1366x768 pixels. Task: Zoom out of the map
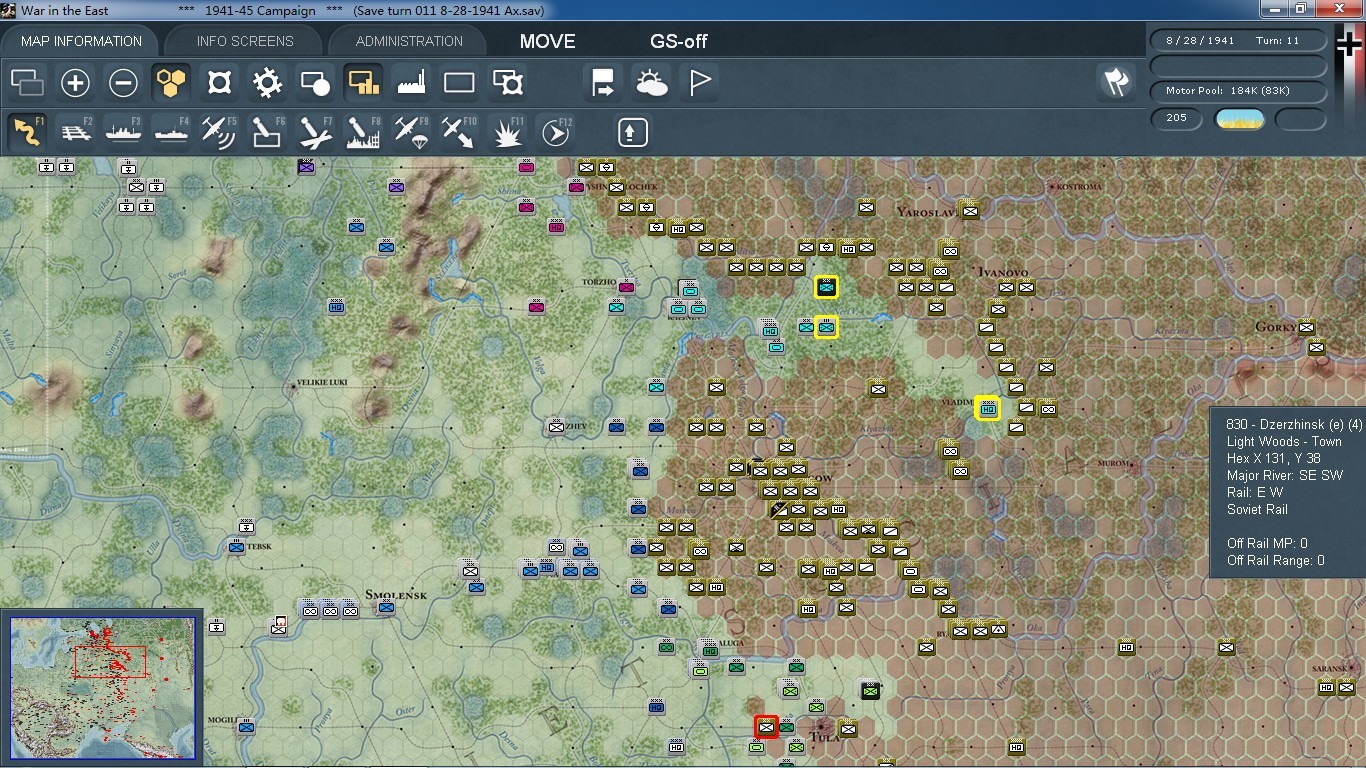point(124,82)
